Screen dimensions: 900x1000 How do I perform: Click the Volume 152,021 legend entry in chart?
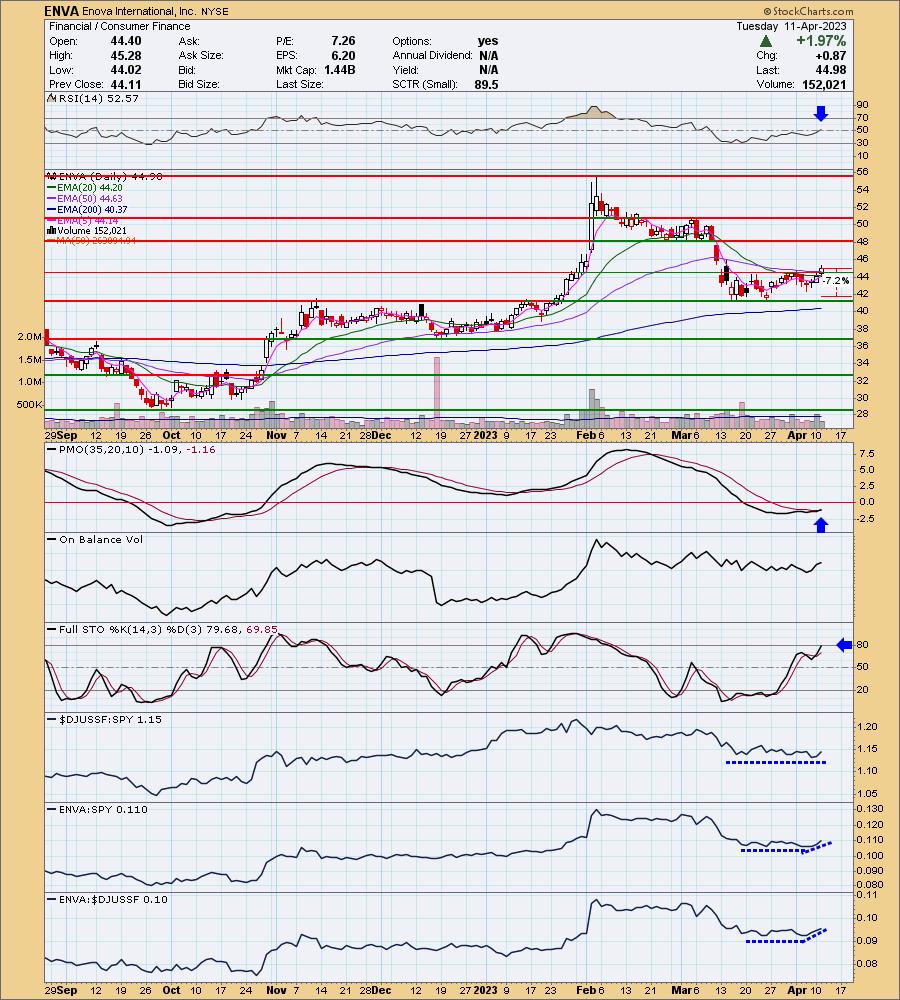(87, 230)
